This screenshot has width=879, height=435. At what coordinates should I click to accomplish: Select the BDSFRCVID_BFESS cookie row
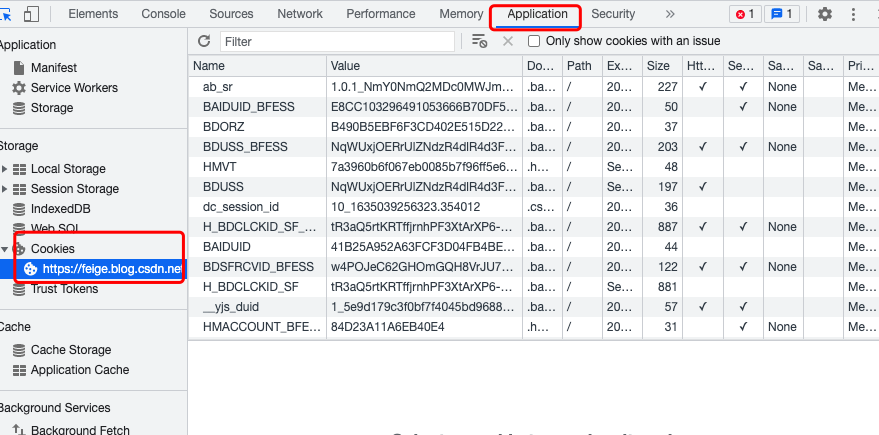pos(534,267)
